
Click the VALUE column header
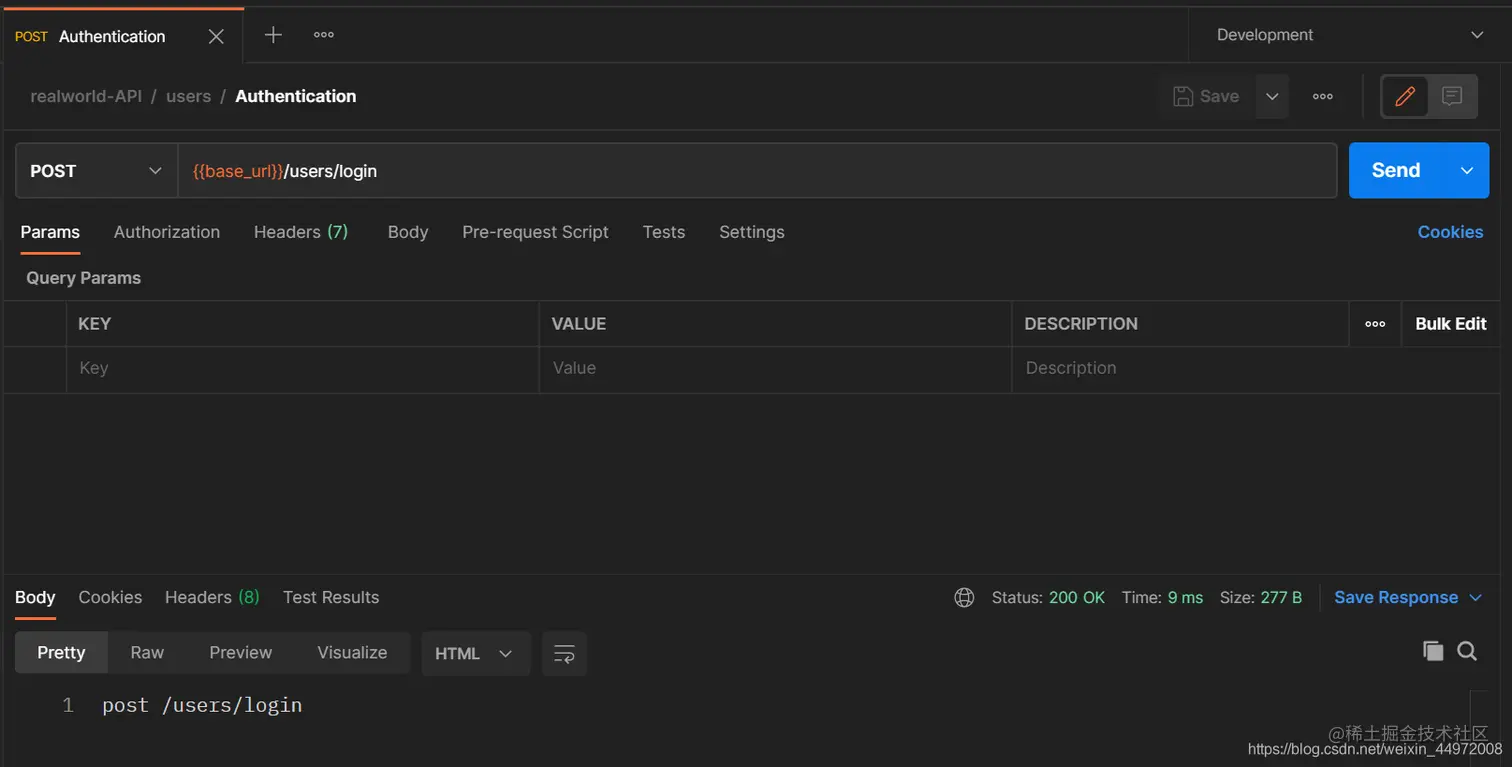point(579,324)
